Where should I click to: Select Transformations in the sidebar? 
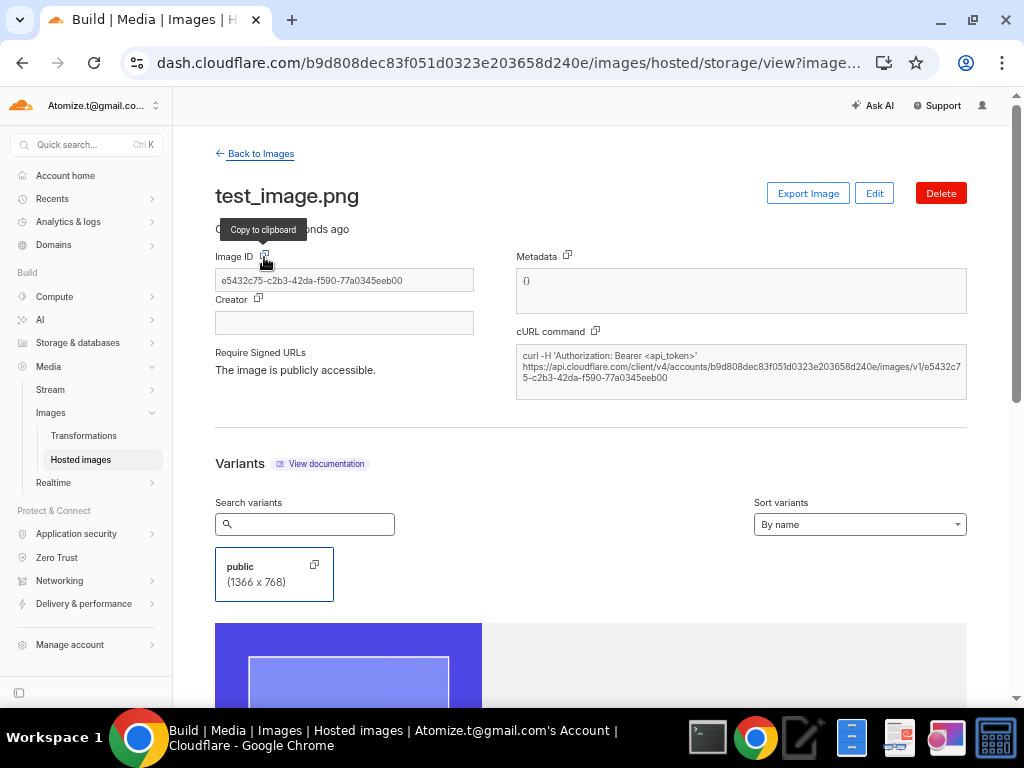tap(84, 435)
